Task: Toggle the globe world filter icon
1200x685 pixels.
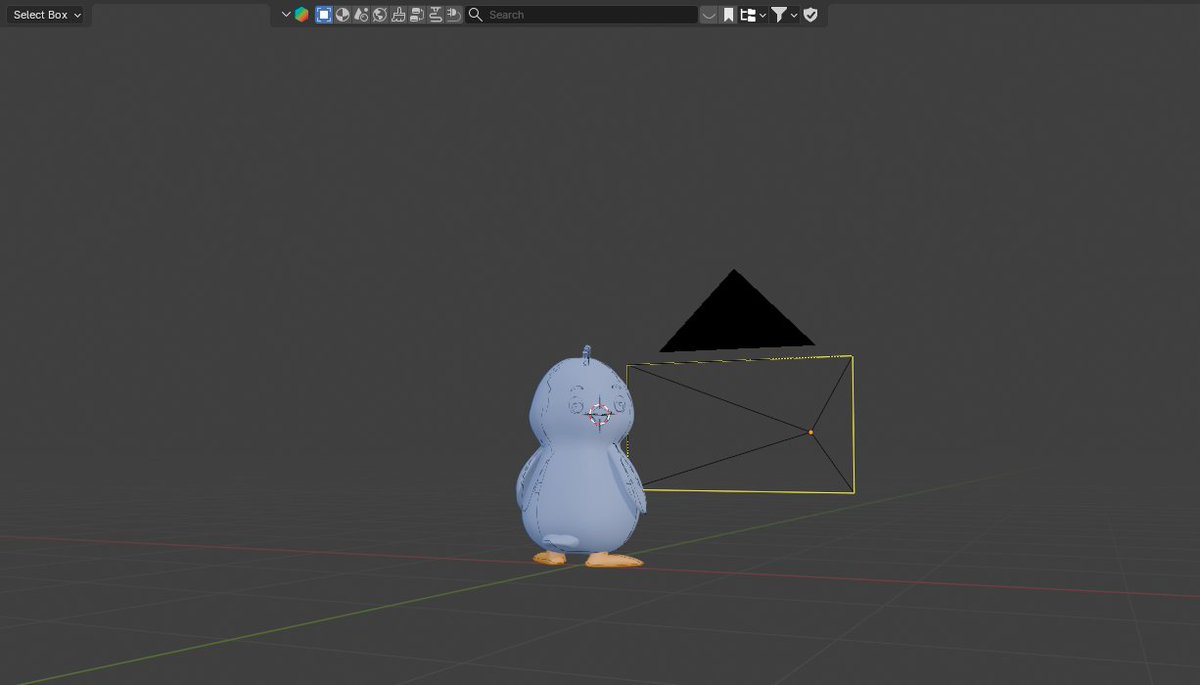Action: click(x=380, y=15)
